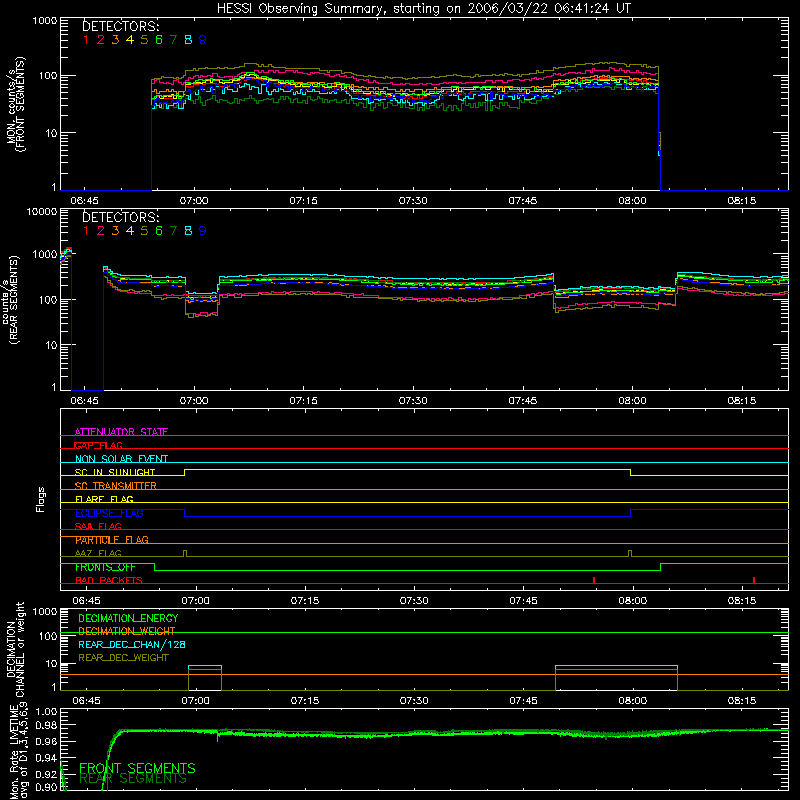Select green detector 6 in rear segments legend
Viewport: 800px width, 800px height.
point(159,231)
